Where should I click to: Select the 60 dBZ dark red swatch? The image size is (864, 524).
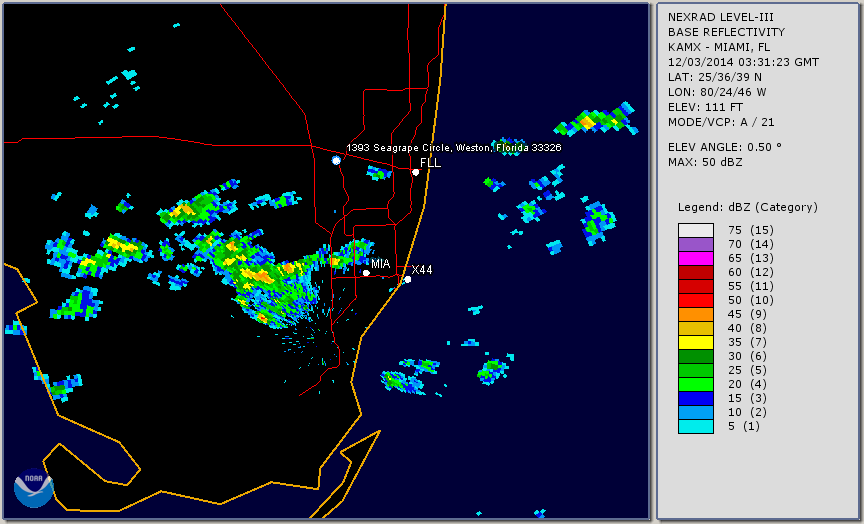pos(696,272)
